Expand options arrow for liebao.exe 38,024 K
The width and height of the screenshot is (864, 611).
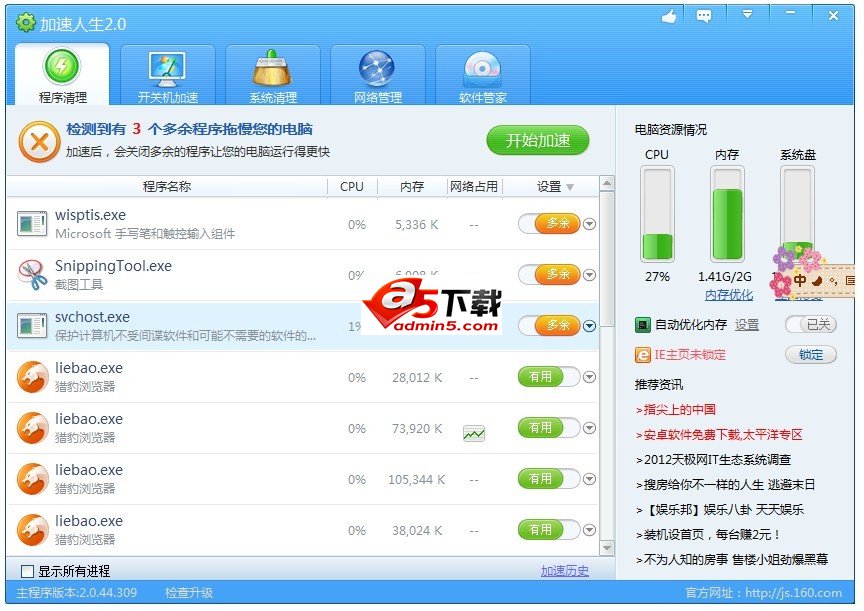point(590,530)
